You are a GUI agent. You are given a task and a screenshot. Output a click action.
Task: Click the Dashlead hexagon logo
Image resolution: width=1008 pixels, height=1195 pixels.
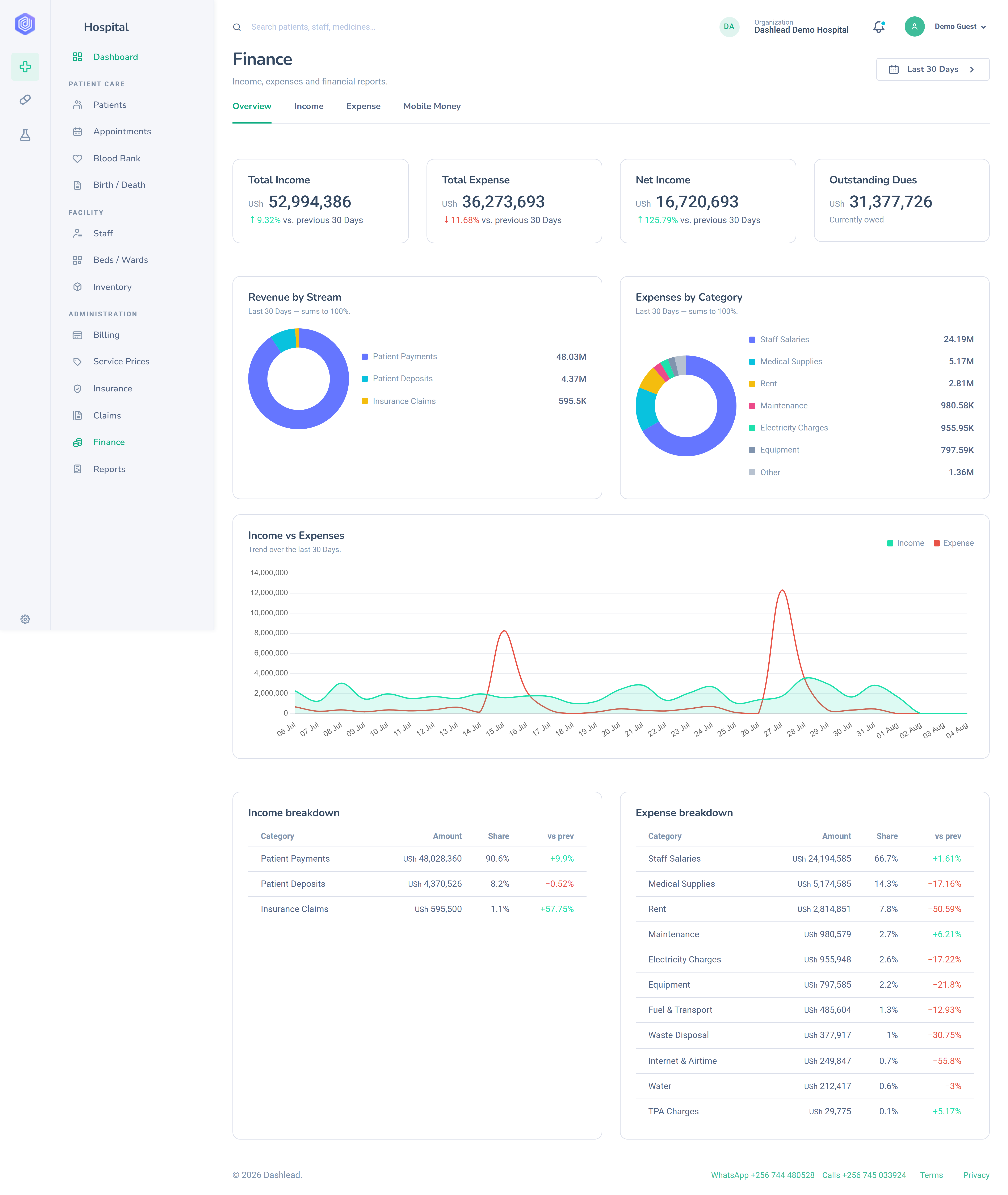(x=25, y=24)
